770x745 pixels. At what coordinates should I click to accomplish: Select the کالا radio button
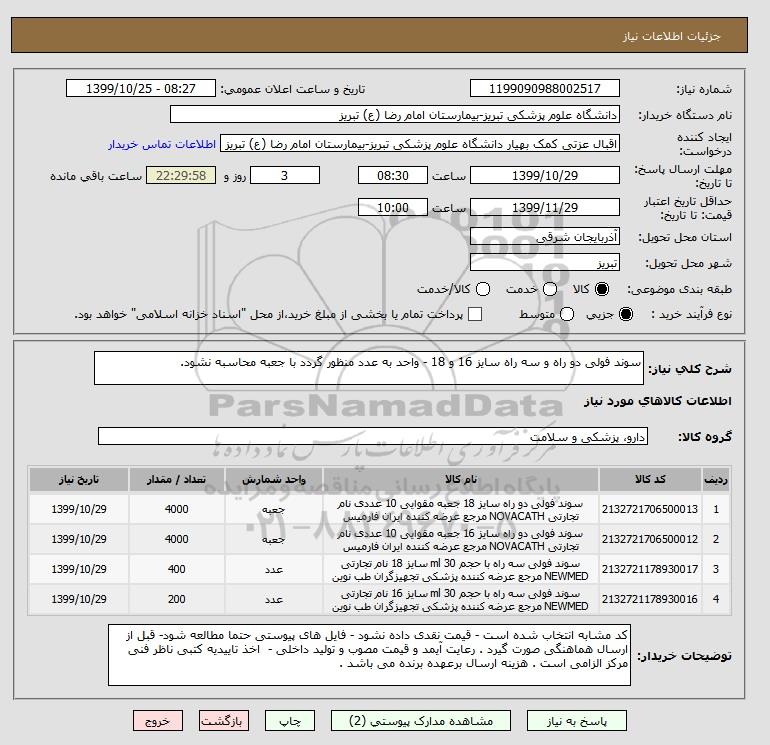point(602,289)
